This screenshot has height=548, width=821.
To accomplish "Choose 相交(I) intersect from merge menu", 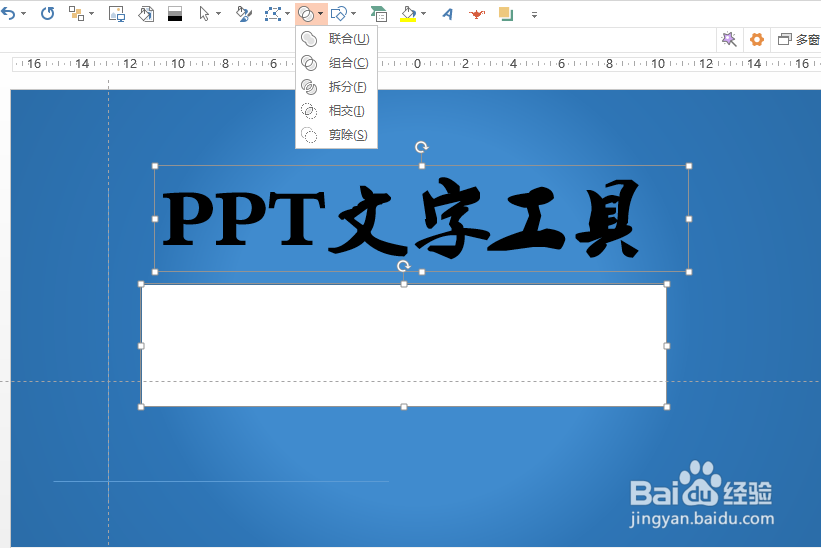I will [x=336, y=111].
